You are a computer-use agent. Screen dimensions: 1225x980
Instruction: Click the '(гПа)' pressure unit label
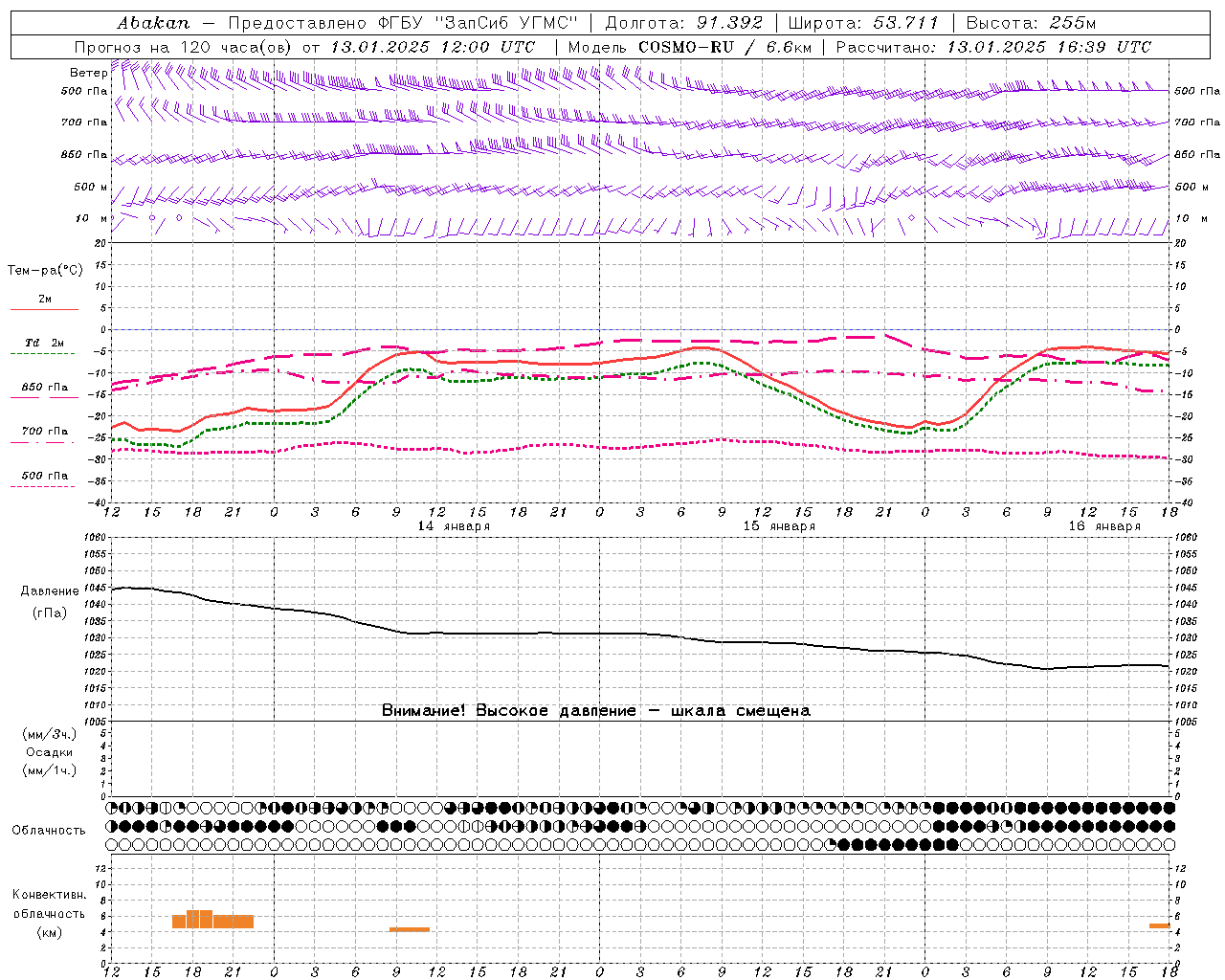click(50, 612)
